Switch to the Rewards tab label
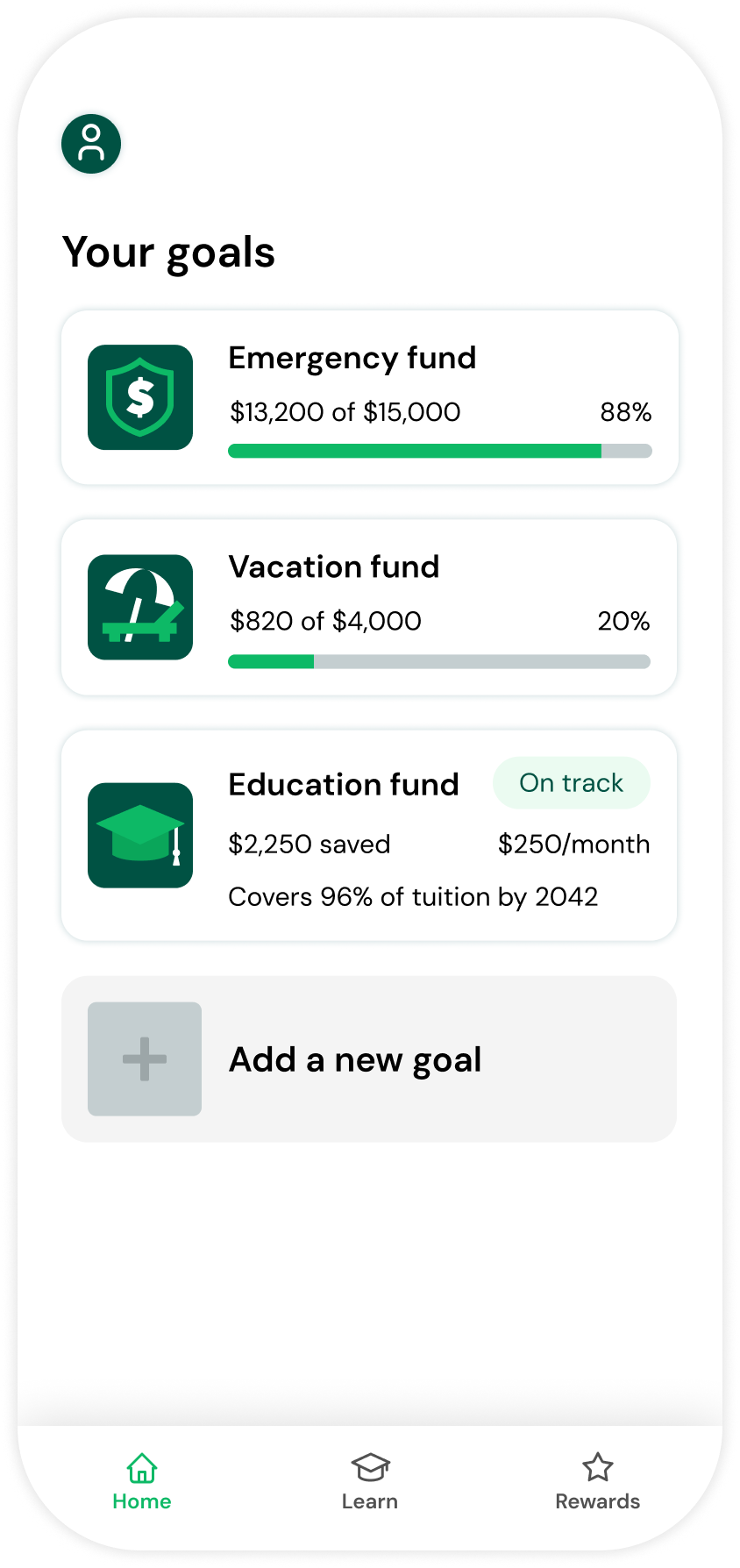740x1568 pixels. pos(598,1501)
